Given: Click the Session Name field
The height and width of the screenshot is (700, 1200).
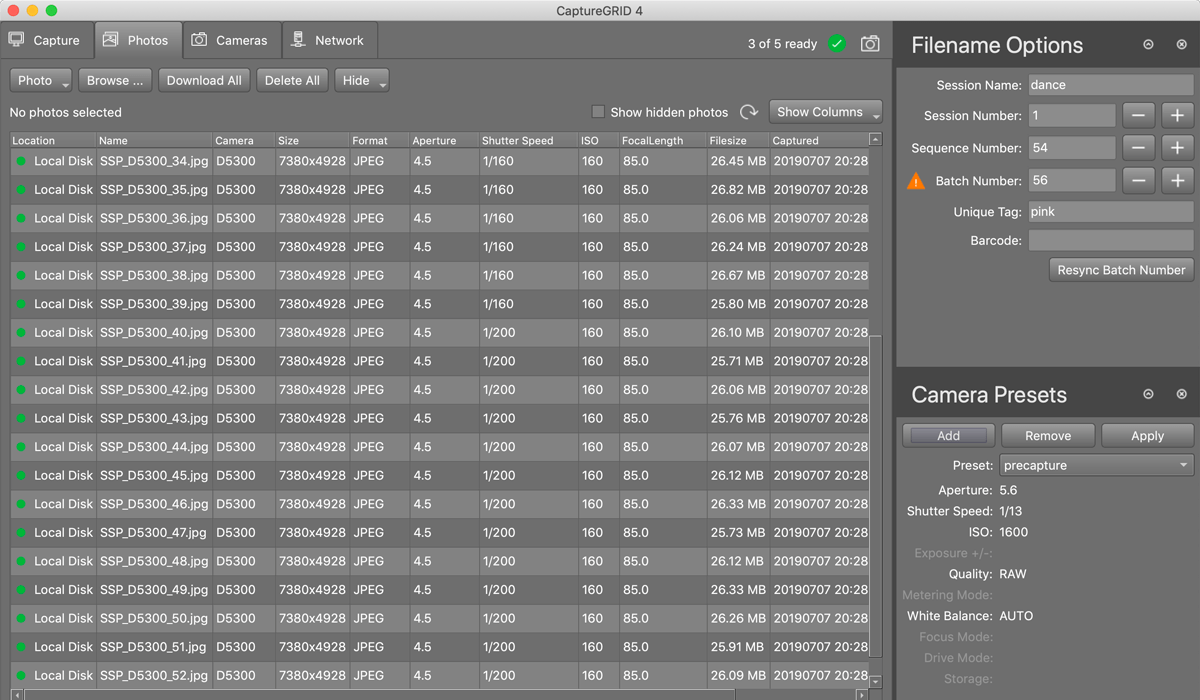Looking at the screenshot, I should pos(1111,85).
